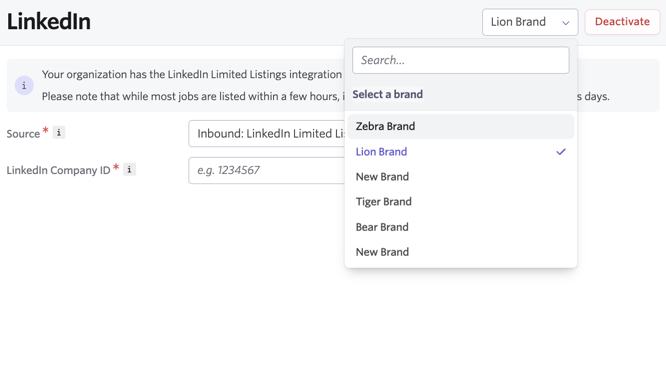Select Lion Brand option in the list
This screenshot has width=666, height=372.
[x=460, y=152]
